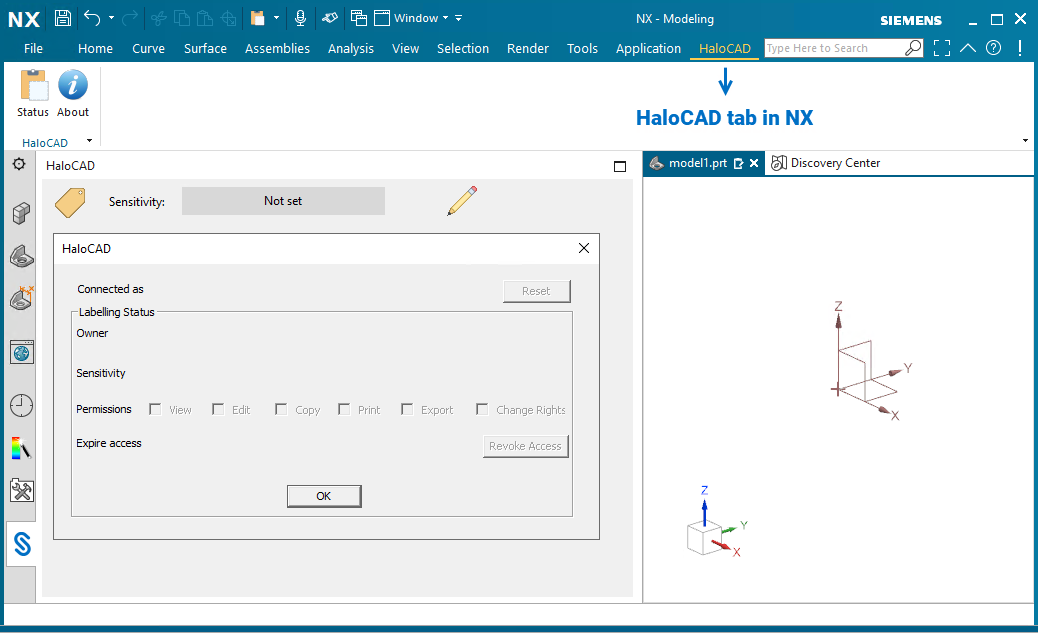
Task: Open the History clock icon in sidebar
Action: (x=21, y=405)
